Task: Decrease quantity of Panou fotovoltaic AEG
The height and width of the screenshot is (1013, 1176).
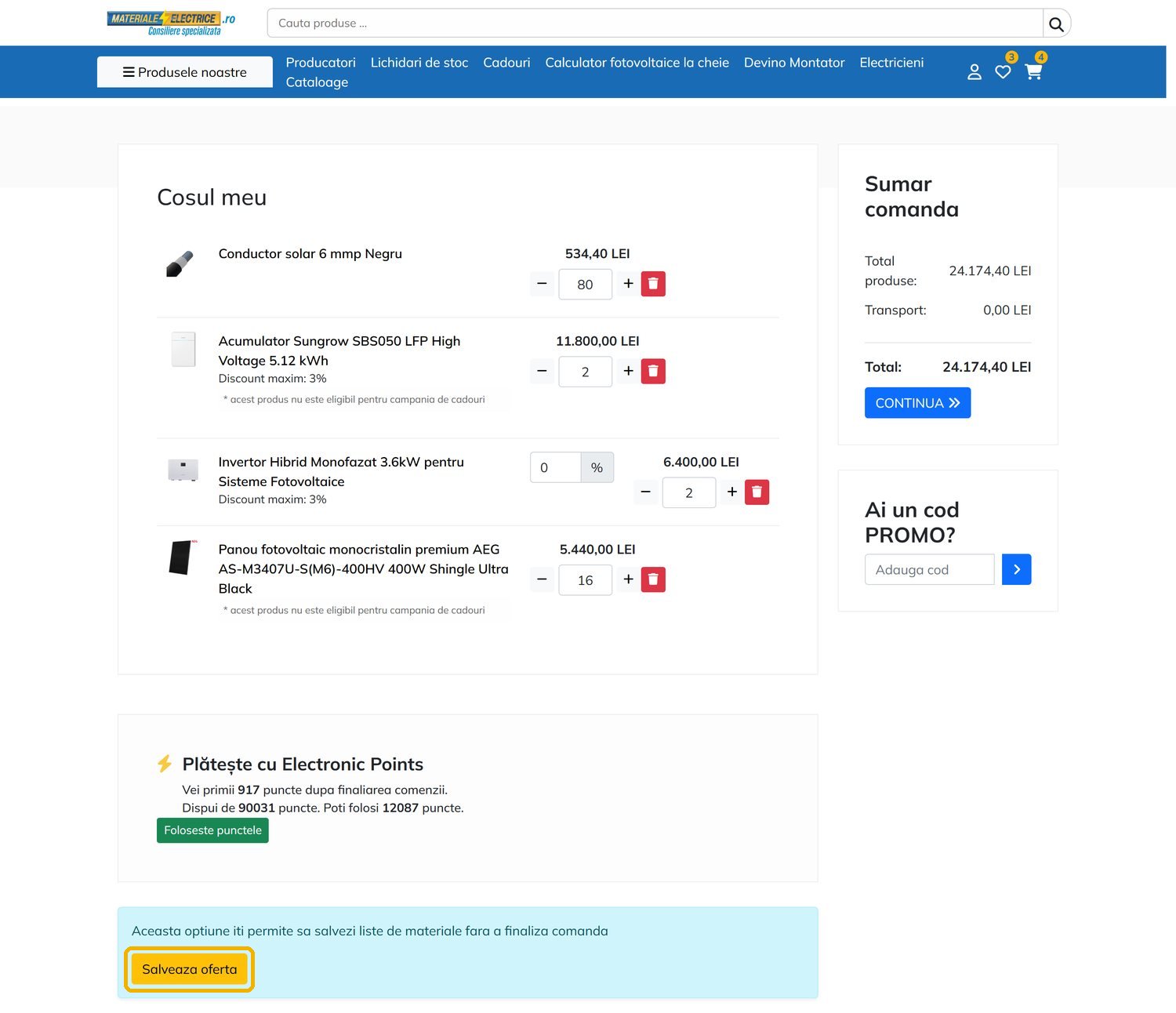Action: pyautogui.click(x=542, y=579)
